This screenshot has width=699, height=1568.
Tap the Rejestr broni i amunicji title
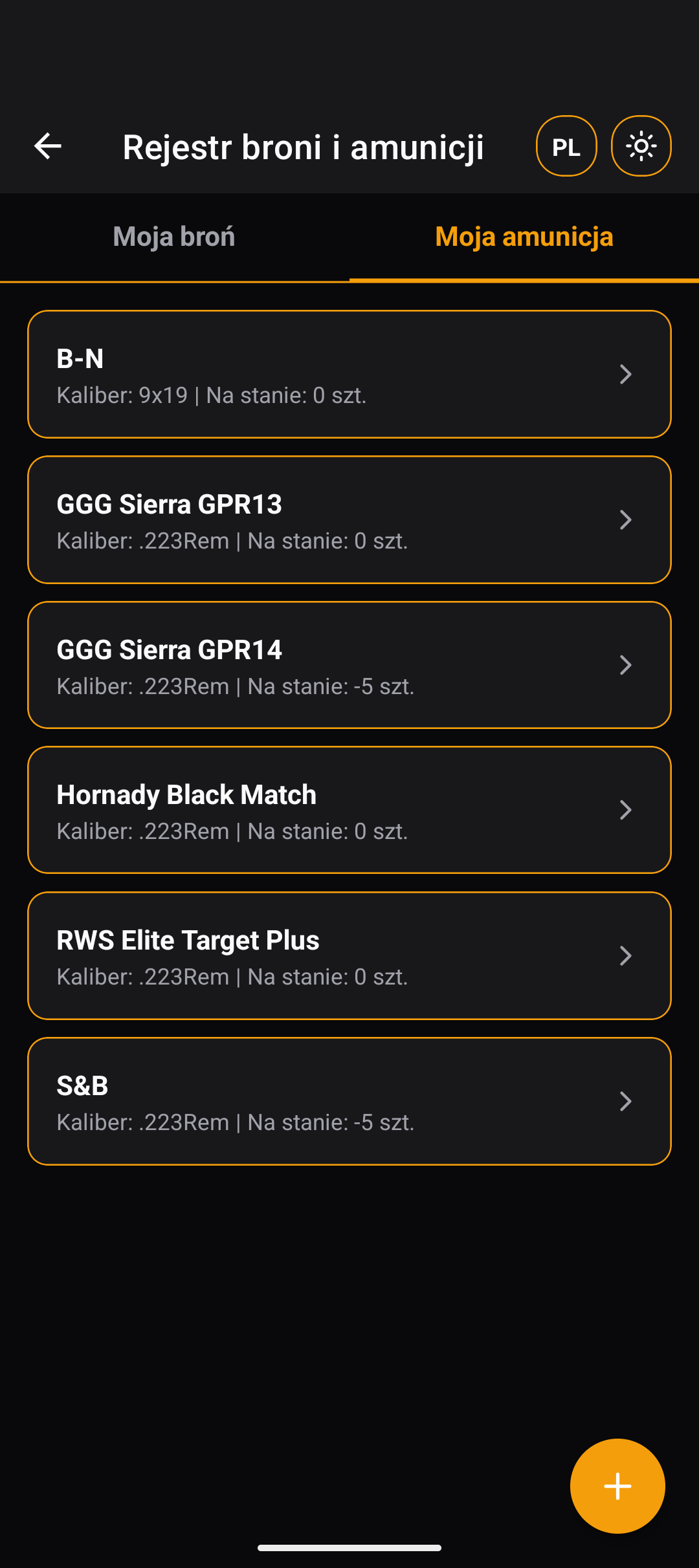pyautogui.click(x=304, y=147)
